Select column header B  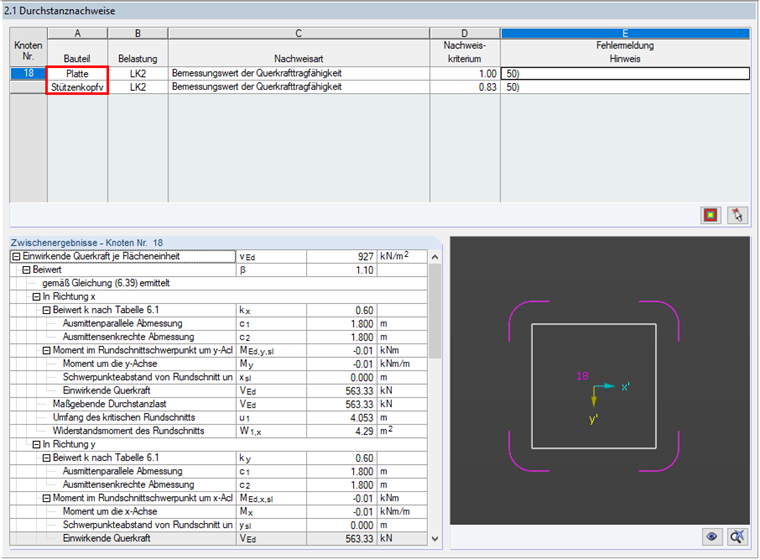tap(138, 33)
